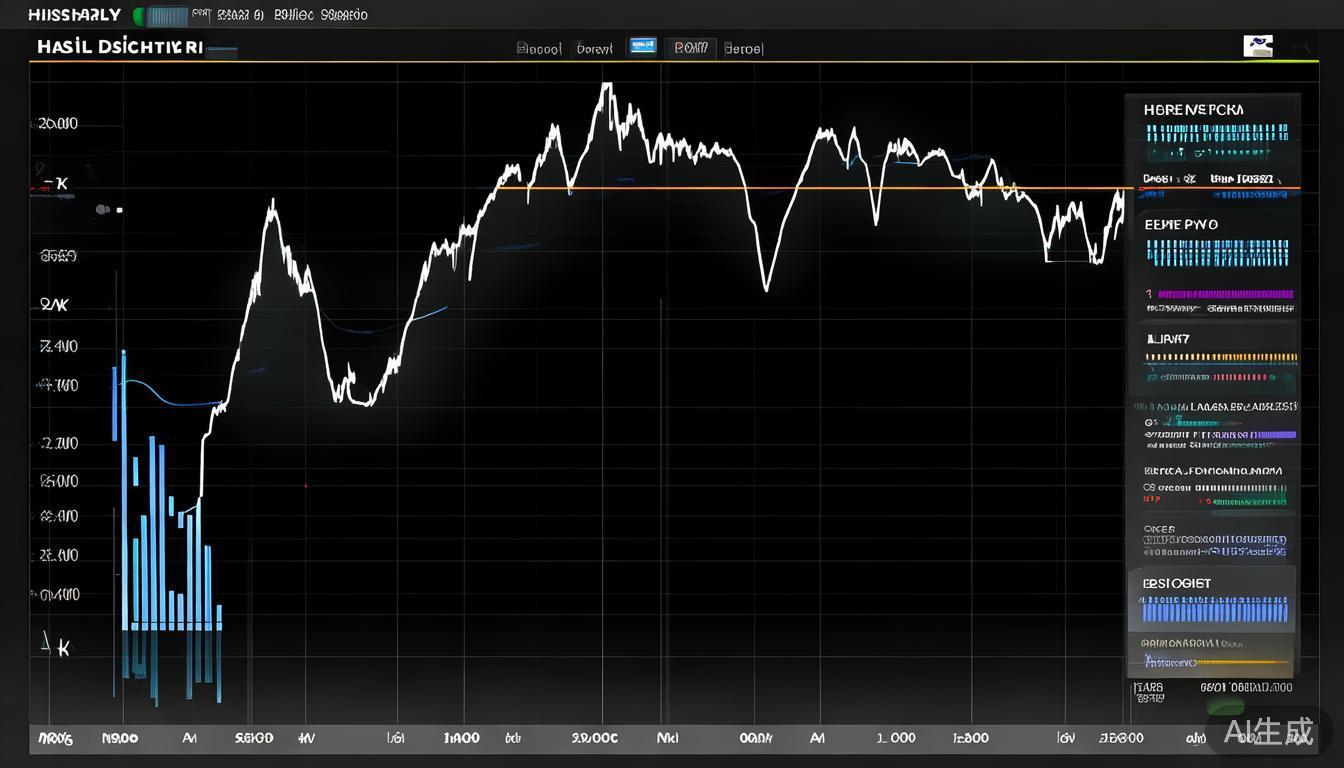Select the highlighted EBSIOGIET panel card

tap(1212, 600)
